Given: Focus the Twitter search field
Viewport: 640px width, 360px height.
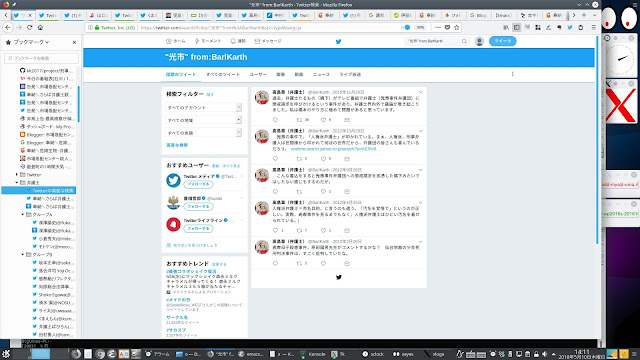Looking at the screenshot, I should click(437, 41).
